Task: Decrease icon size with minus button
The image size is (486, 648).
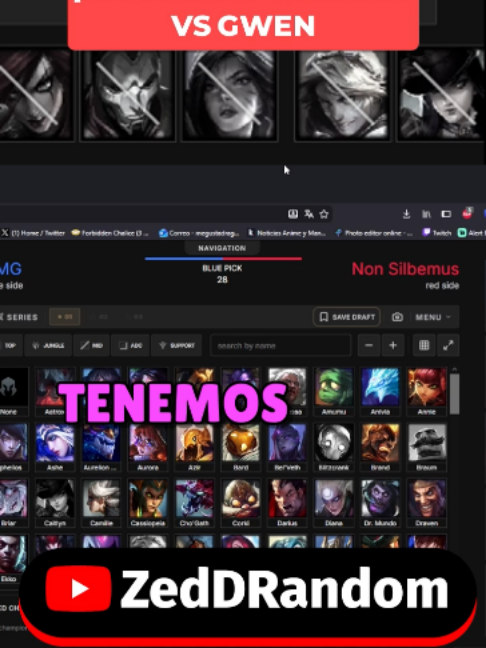Action: click(x=369, y=345)
